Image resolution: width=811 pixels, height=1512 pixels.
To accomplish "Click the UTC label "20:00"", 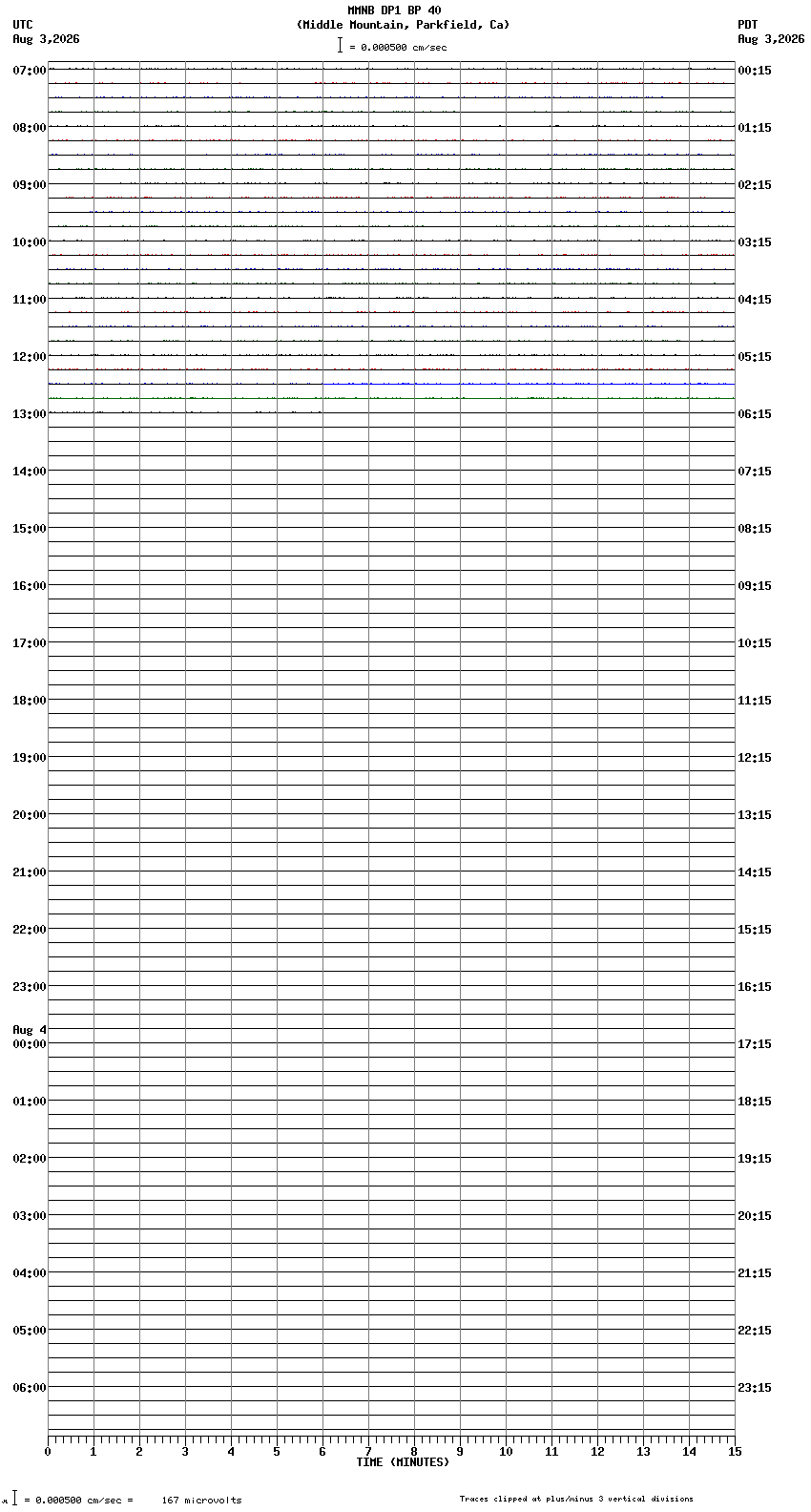I will 30,815.
